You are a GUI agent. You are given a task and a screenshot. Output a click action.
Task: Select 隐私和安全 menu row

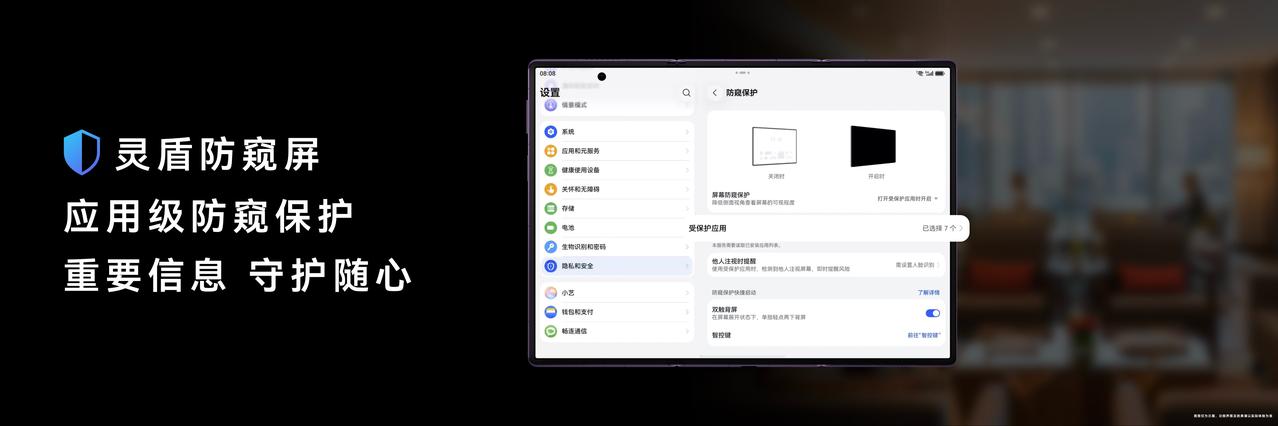(616, 266)
